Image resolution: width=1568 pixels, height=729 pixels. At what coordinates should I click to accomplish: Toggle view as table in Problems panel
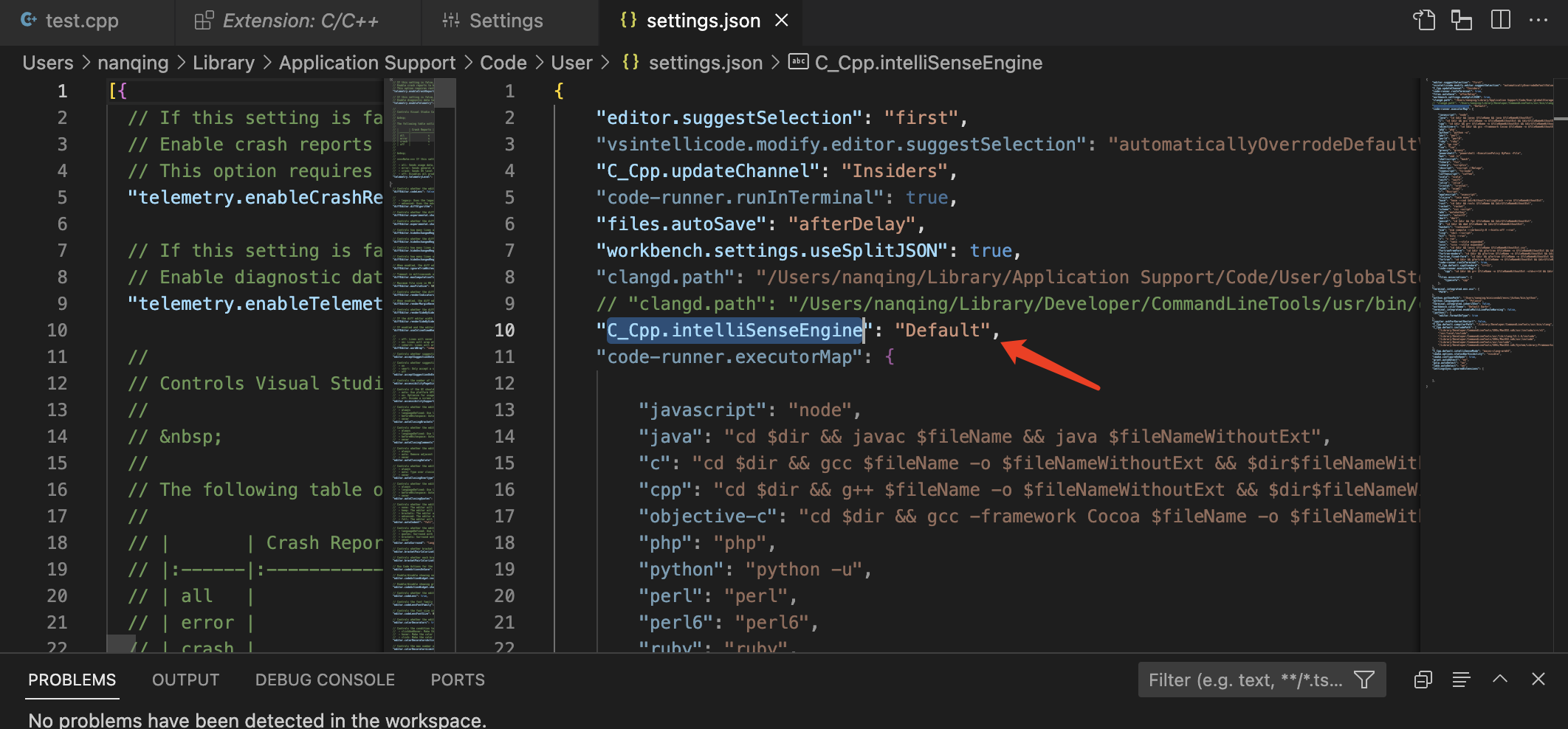[1461, 680]
